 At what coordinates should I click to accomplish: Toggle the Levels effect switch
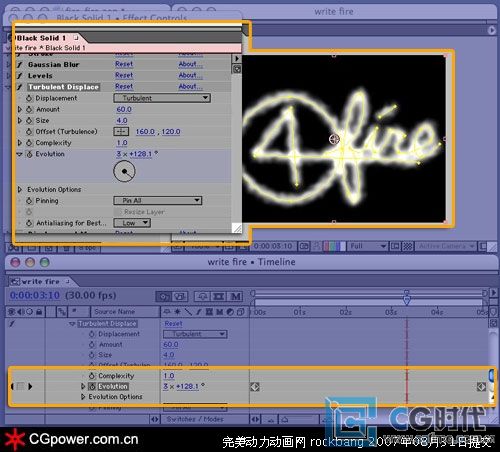point(20,76)
